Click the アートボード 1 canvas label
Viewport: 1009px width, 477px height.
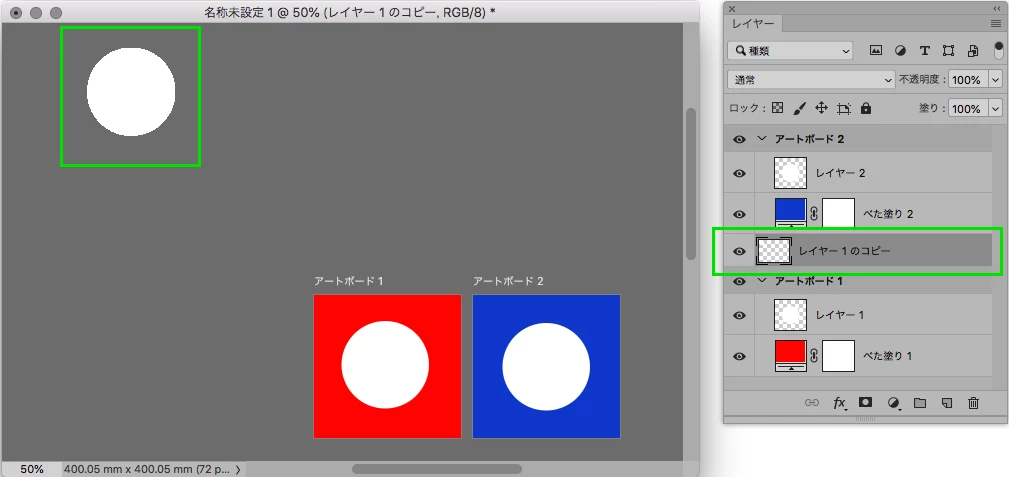(x=349, y=281)
